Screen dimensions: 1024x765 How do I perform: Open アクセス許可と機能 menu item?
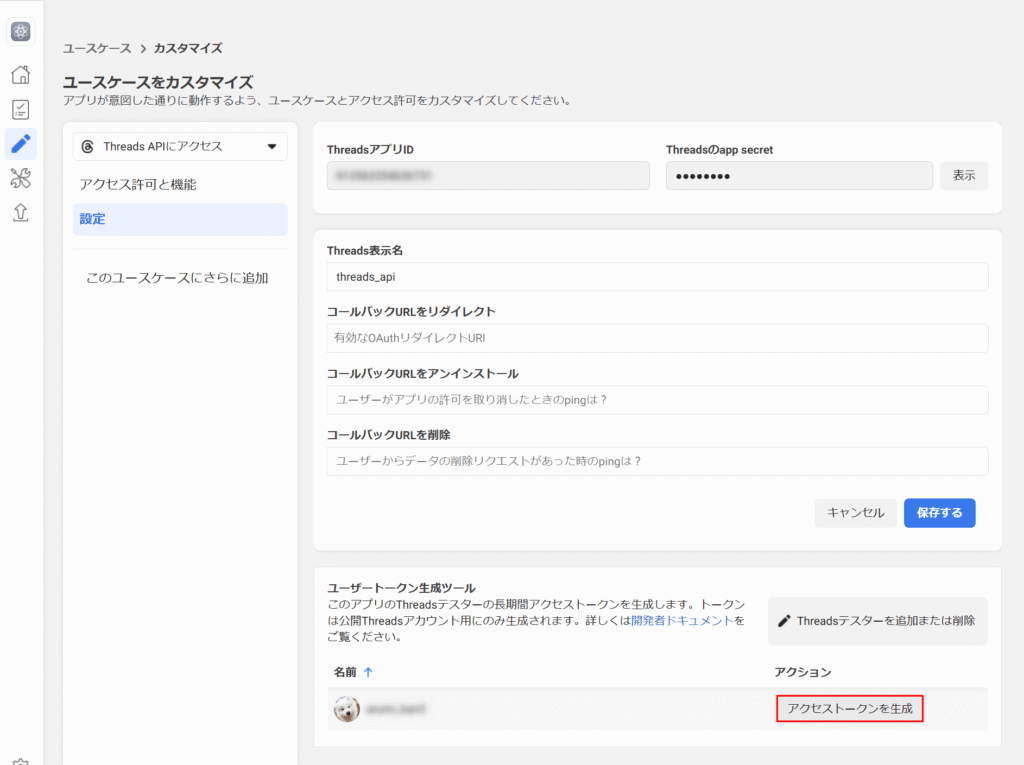tap(138, 185)
